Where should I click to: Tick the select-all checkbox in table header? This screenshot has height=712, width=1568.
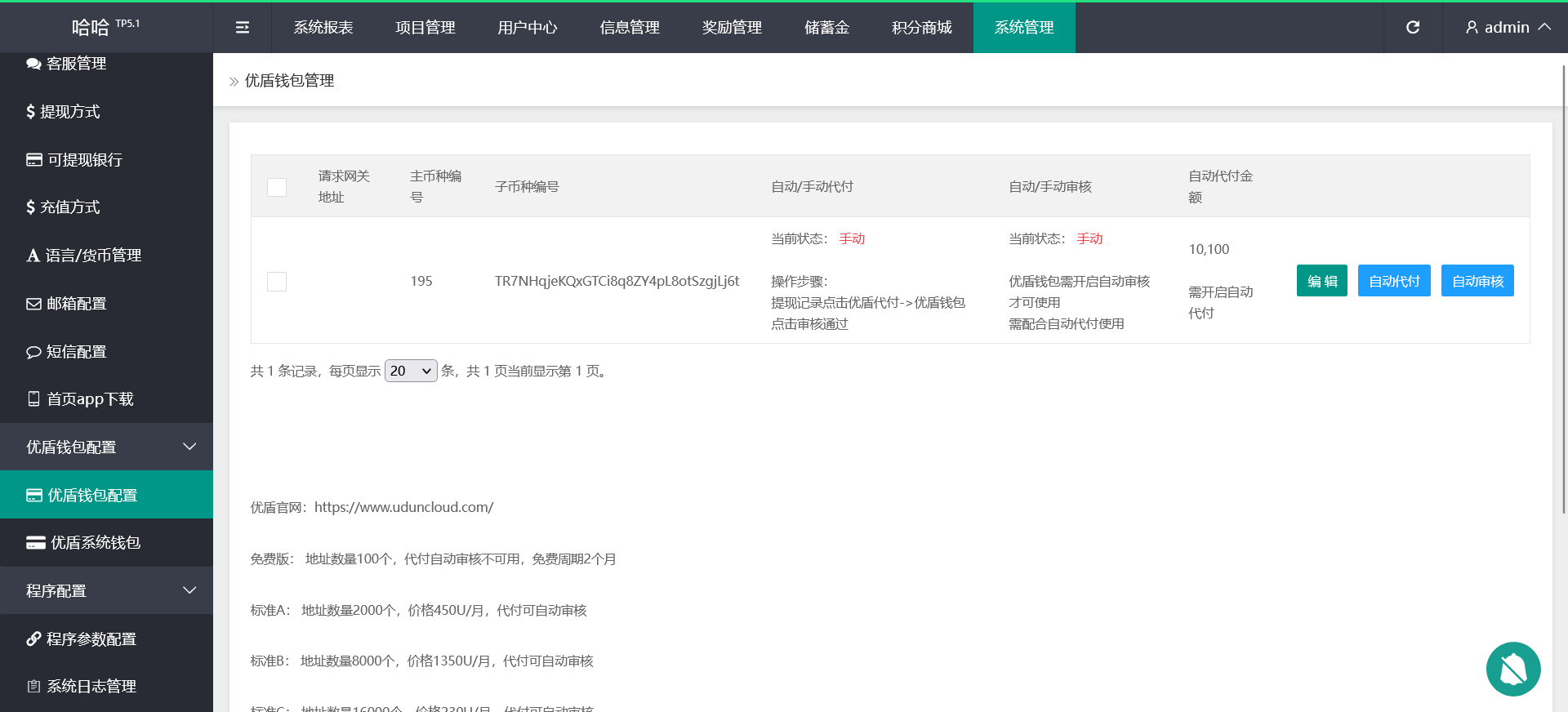point(277,187)
